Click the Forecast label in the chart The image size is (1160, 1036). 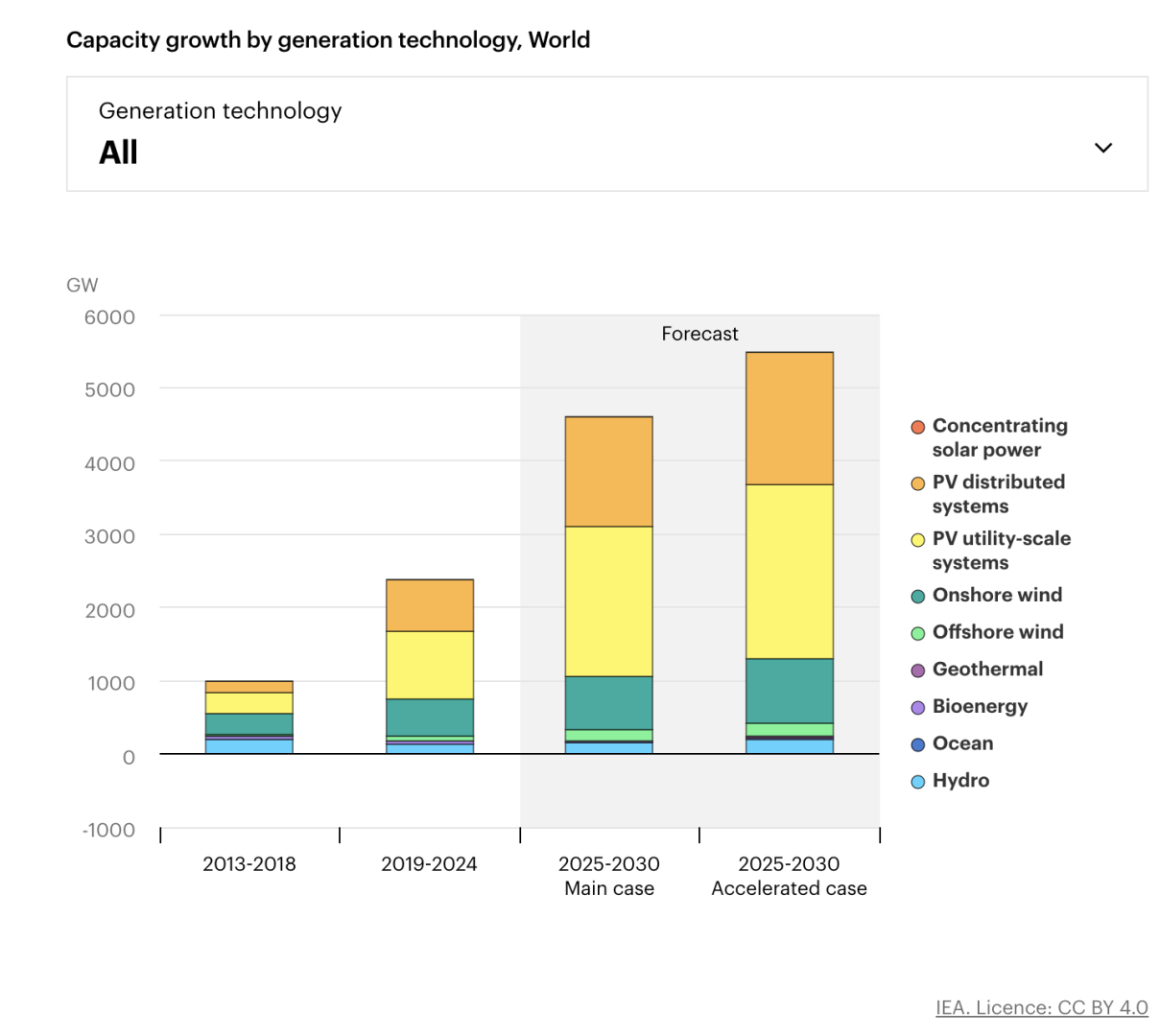point(700,334)
